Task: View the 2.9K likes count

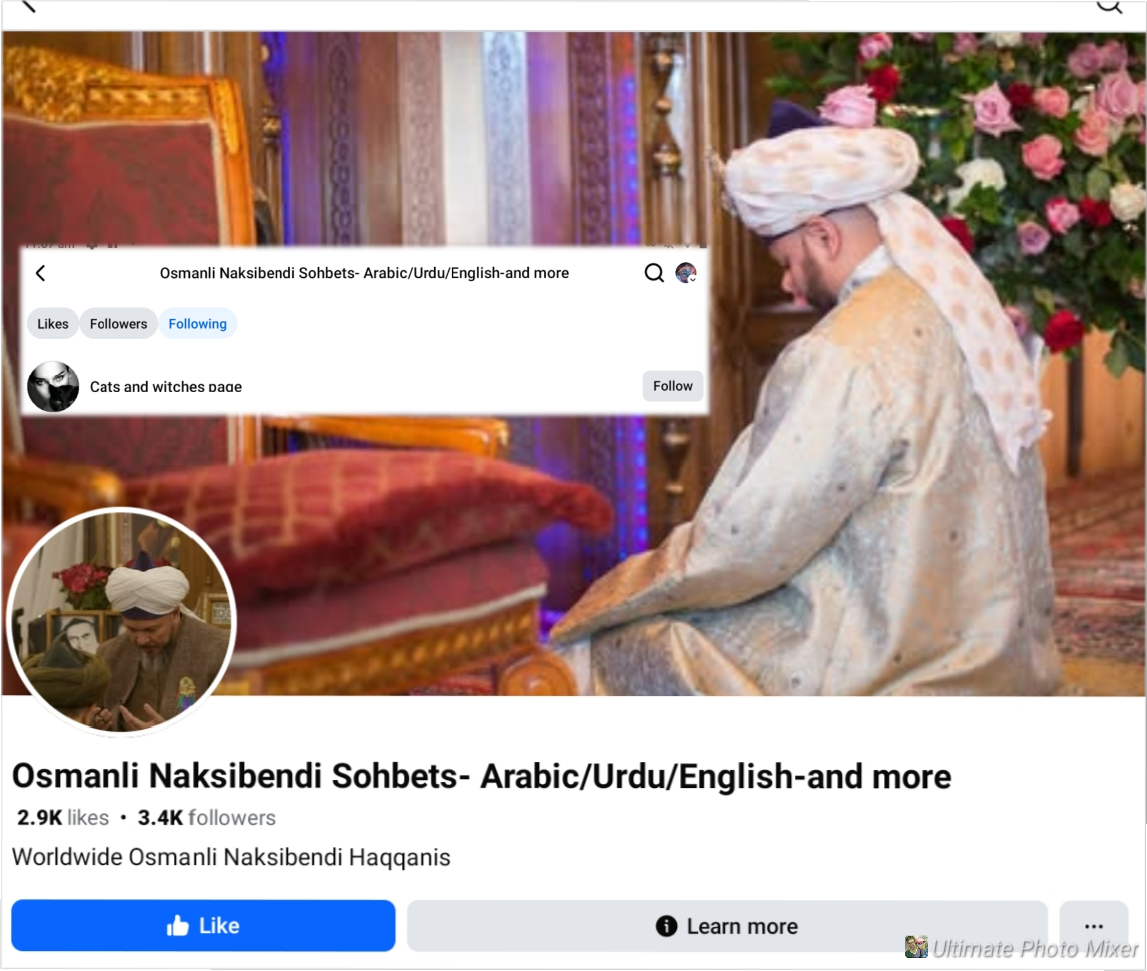Action: [x=63, y=817]
